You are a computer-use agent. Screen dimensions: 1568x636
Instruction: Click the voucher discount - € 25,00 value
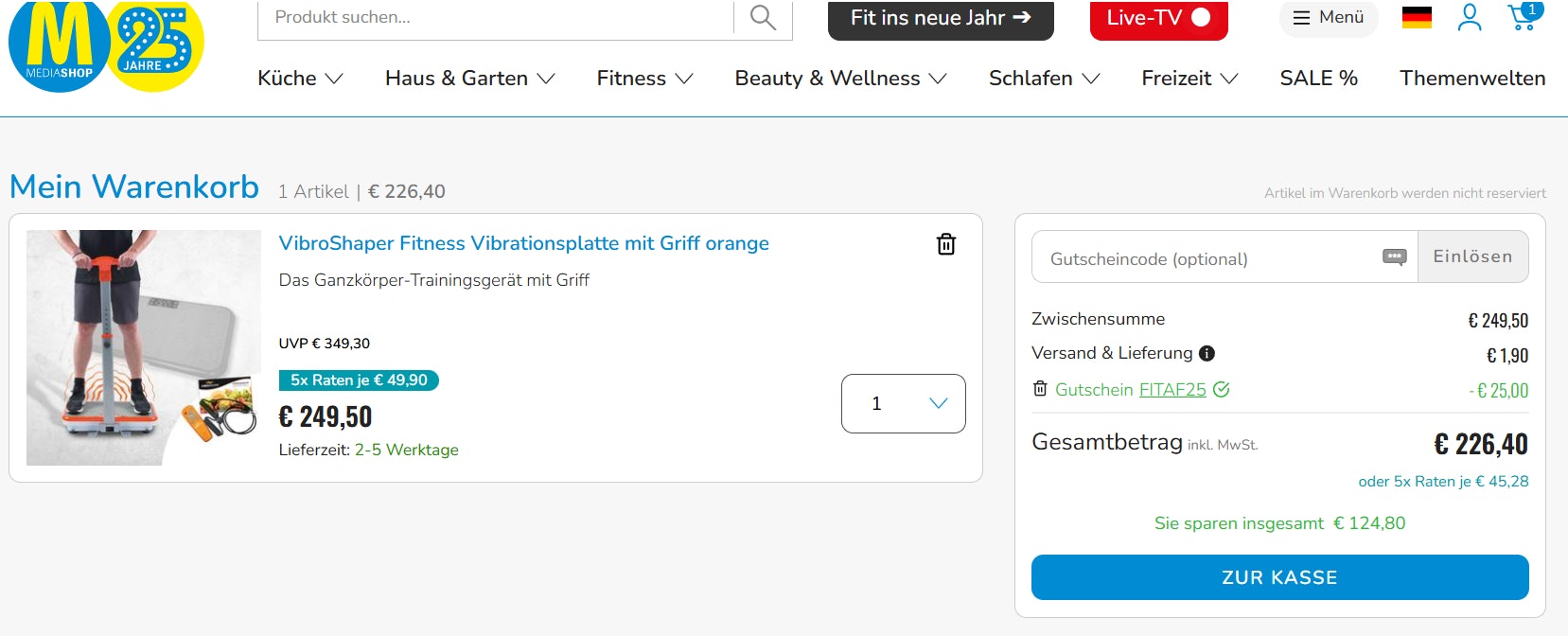[1499, 391]
